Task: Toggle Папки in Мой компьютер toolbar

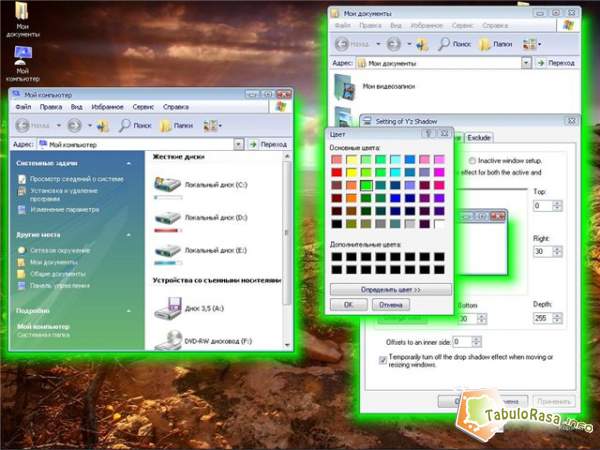Action: click(x=176, y=126)
